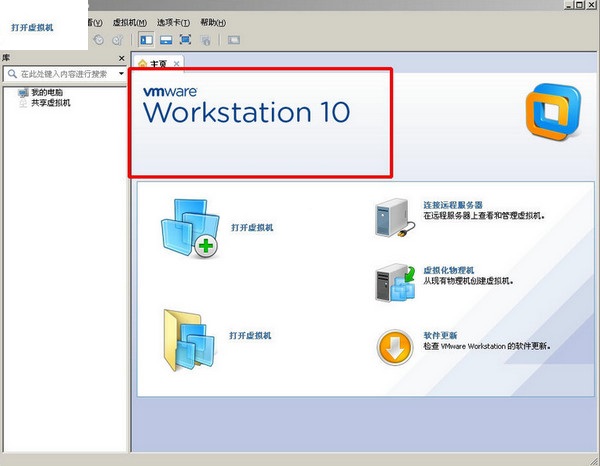This screenshot has width=600, height=466.
Task: Maximize the VMware Workstation window
Action: [579, 5]
